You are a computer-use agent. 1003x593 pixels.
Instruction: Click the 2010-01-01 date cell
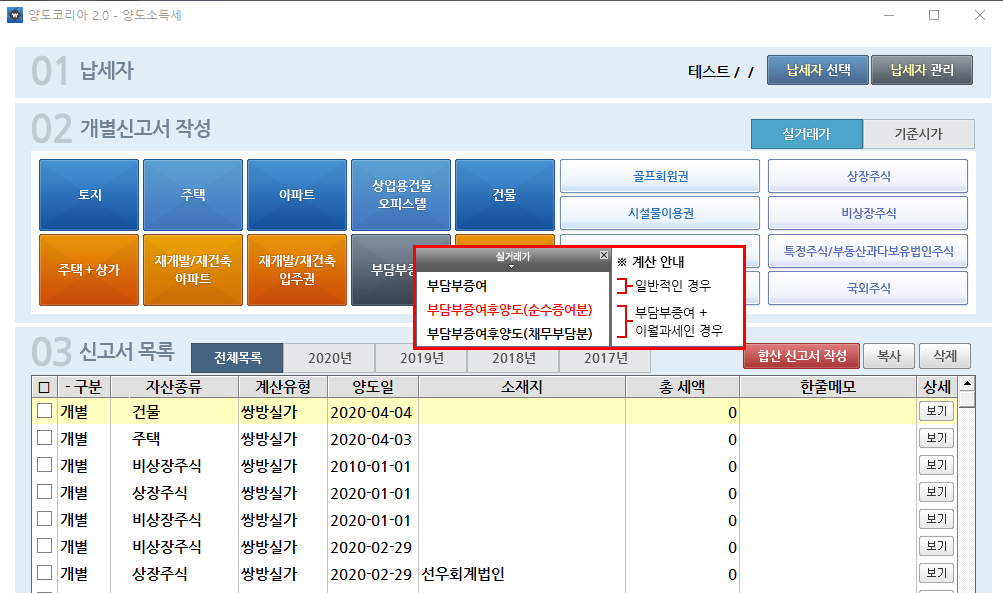[x=371, y=466]
